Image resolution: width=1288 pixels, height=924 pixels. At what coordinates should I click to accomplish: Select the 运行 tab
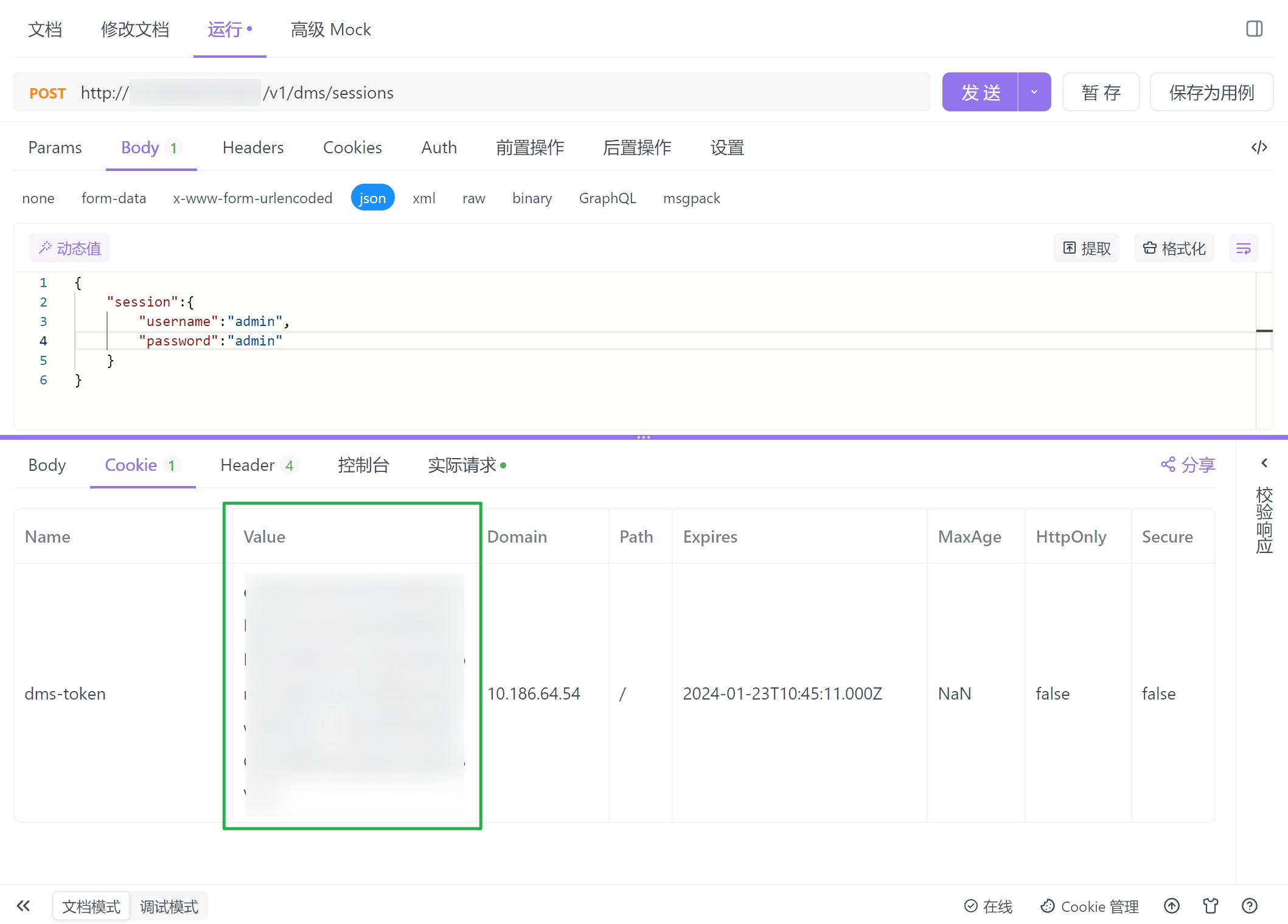point(229,29)
